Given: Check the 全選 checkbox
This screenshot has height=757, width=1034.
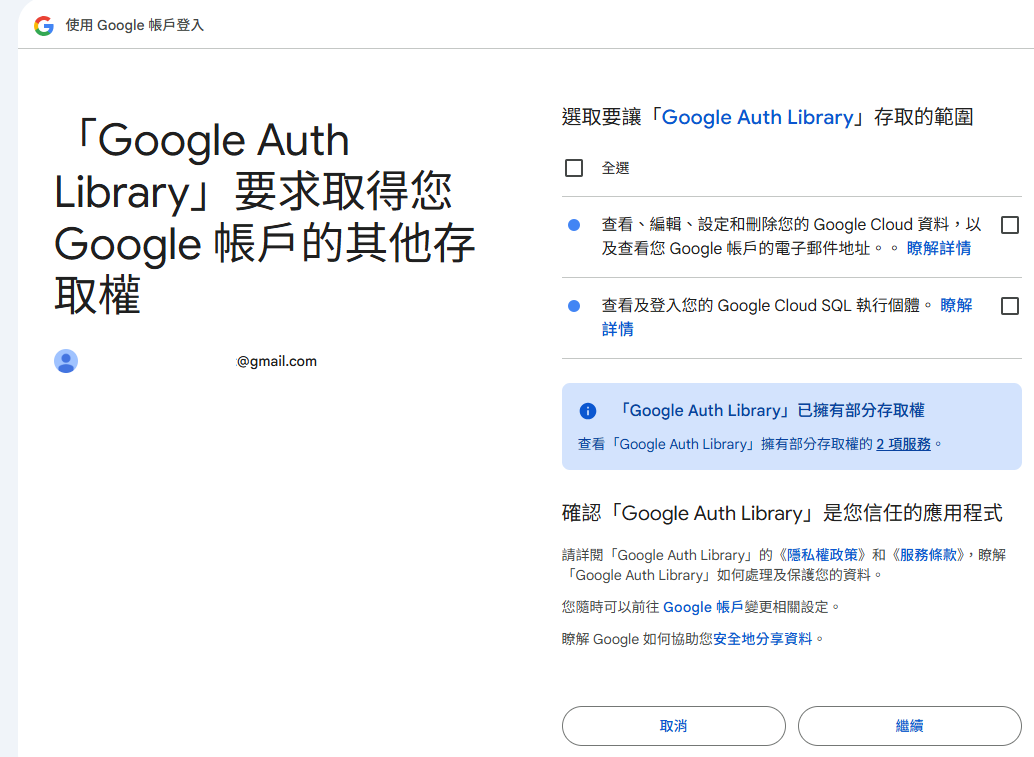Looking at the screenshot, I should (x=574, y=168).
